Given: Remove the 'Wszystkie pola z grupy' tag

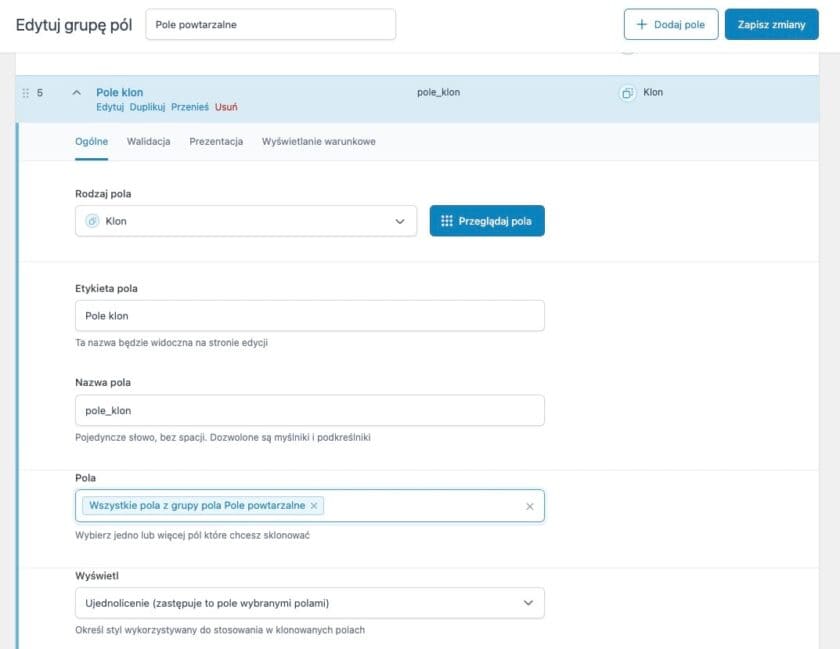Looking at the screenshot, I should pyautogui.click(x=315, y=506).
